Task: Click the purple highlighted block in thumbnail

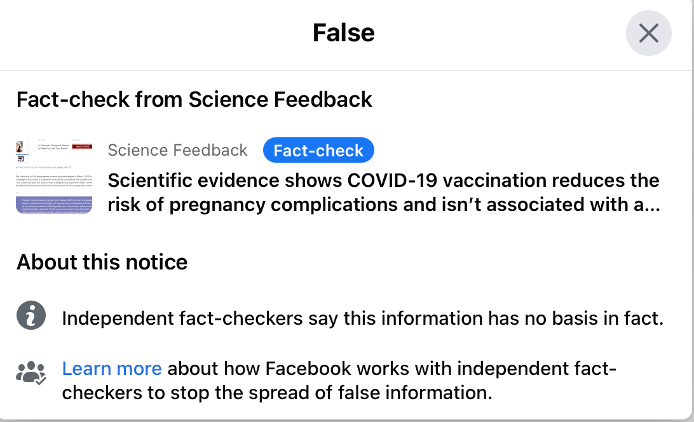Action: [x=55, y=202]
